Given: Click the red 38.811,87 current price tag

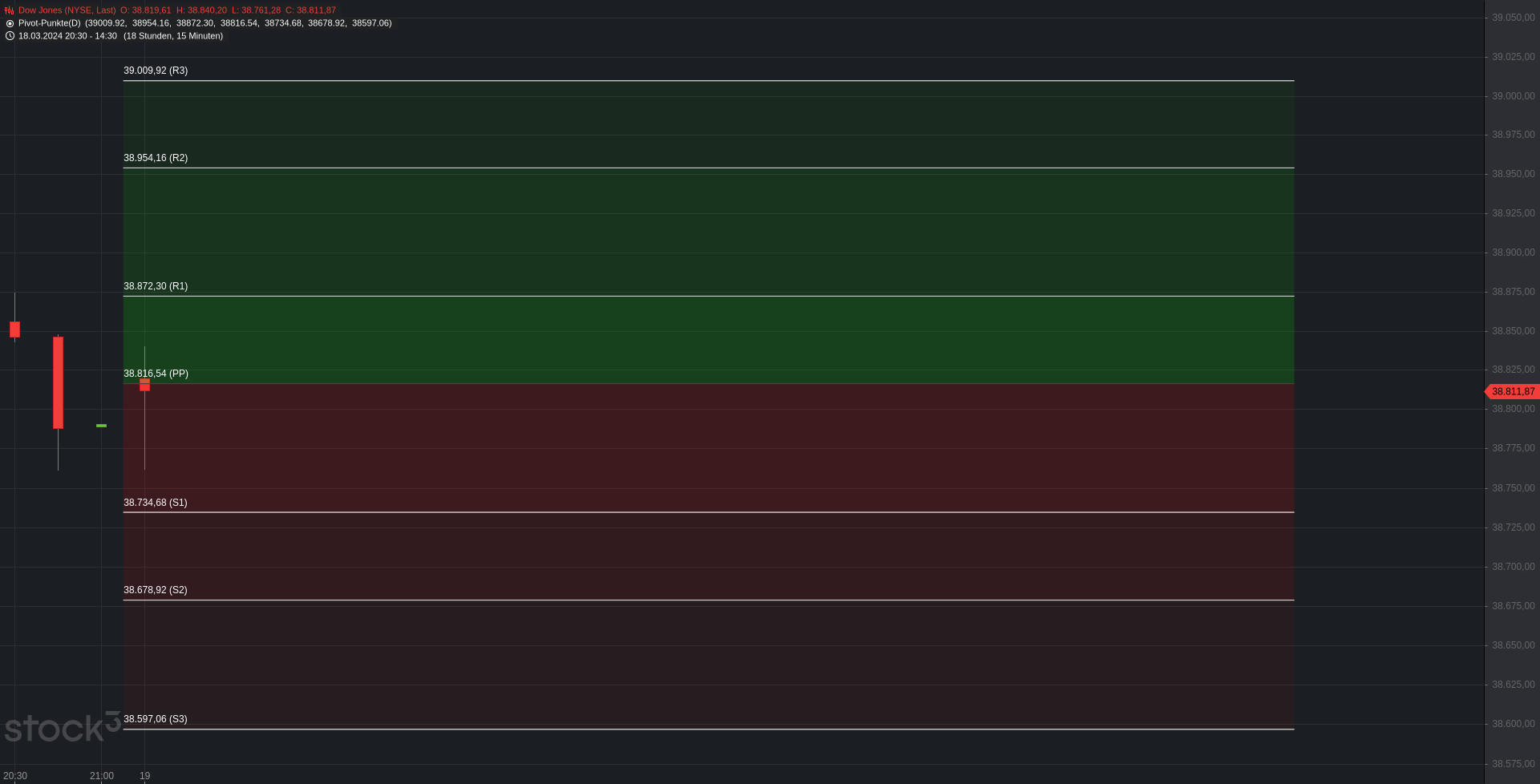Looking at the screenshot, I should (1513, 391).
